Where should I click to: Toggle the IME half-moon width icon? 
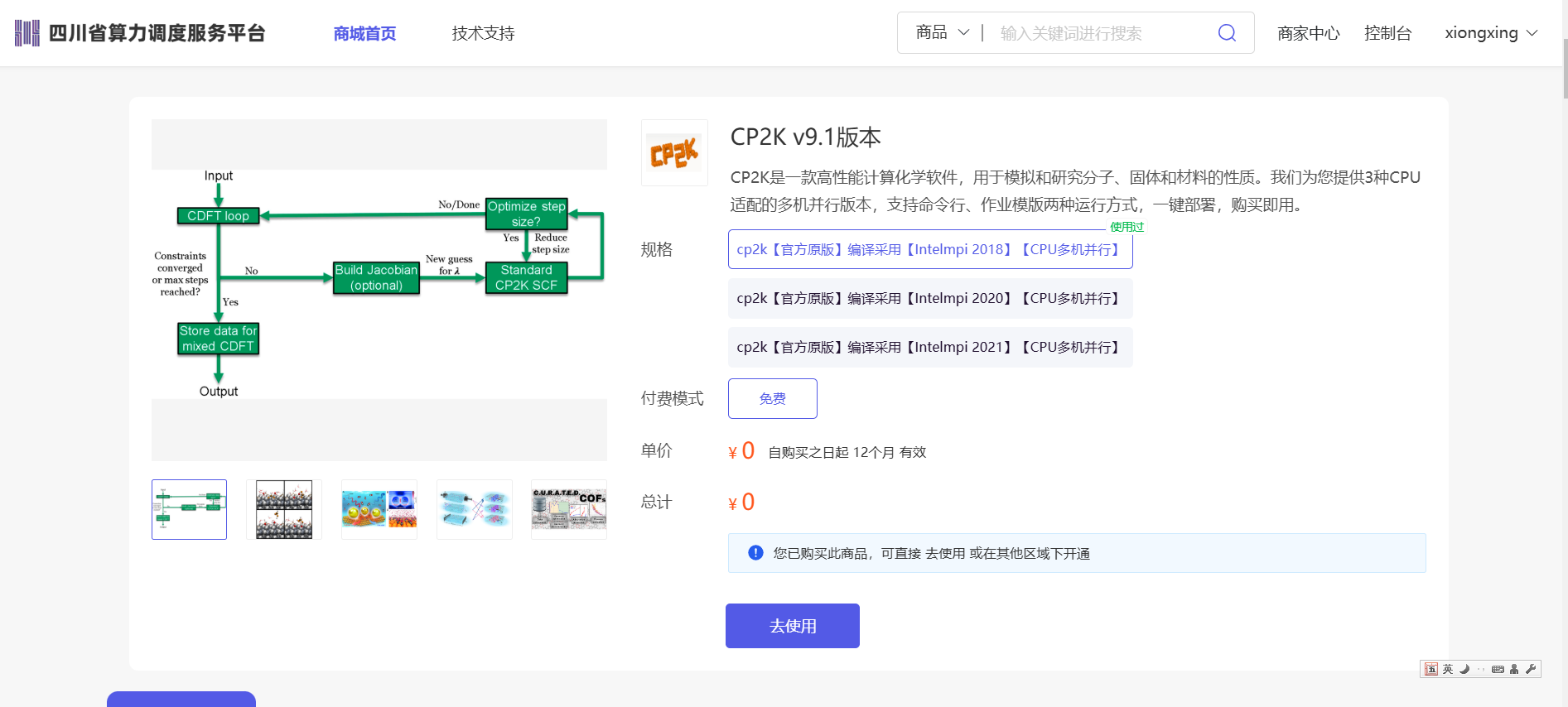click(x=1464, y=669)
